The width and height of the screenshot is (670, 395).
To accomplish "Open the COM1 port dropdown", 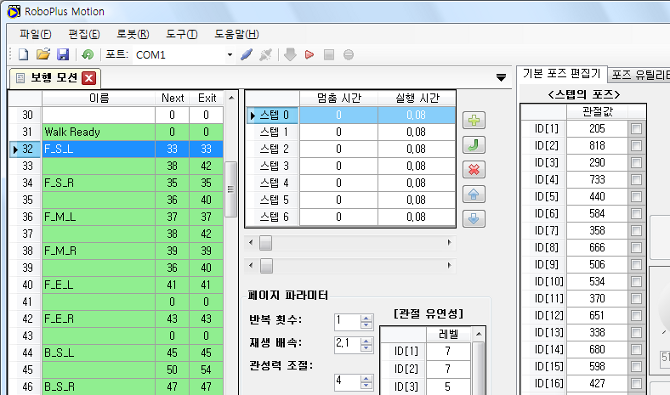I will (230, 55).
